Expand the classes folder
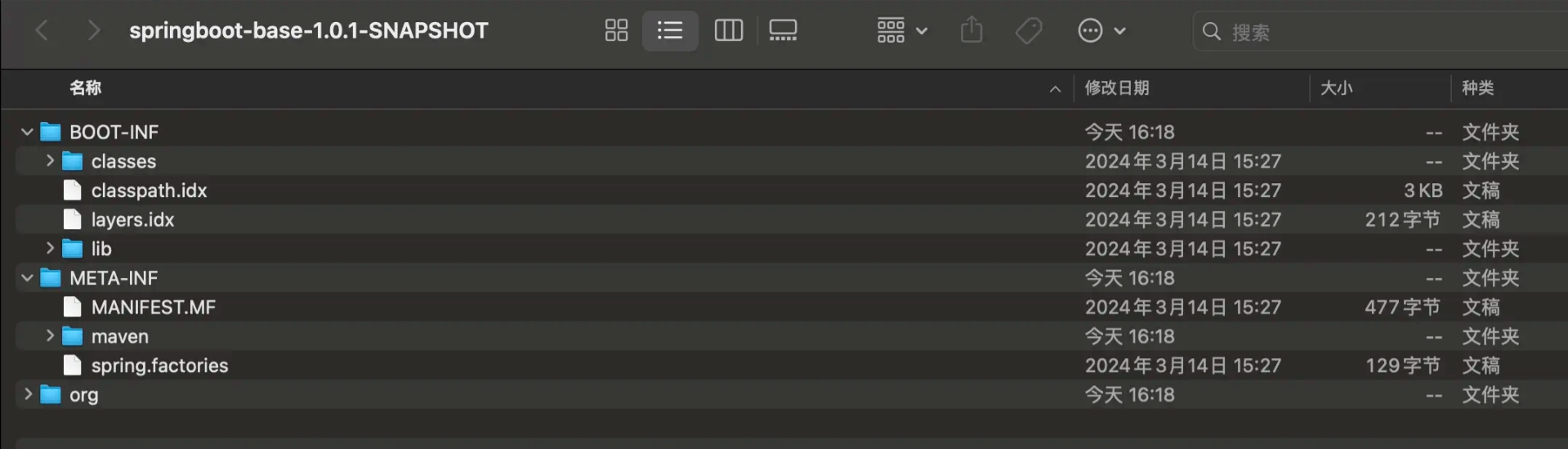This screenshot has height=449, width=1568. point(50,161)
